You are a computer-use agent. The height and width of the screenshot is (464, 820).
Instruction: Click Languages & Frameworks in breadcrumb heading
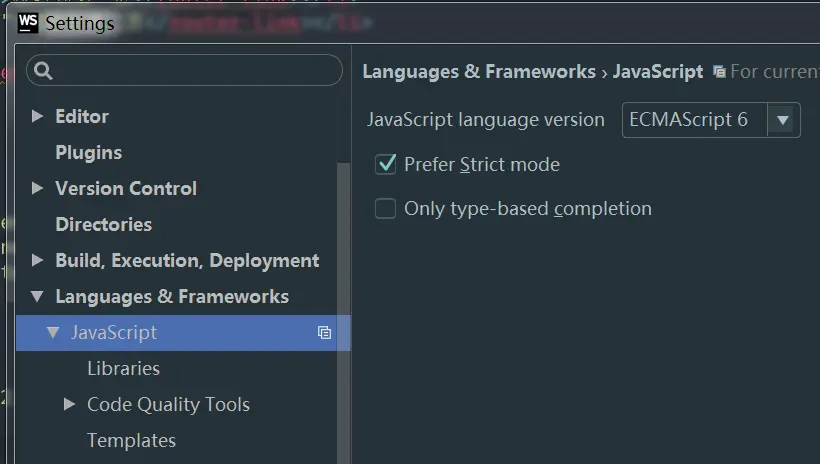479,72
